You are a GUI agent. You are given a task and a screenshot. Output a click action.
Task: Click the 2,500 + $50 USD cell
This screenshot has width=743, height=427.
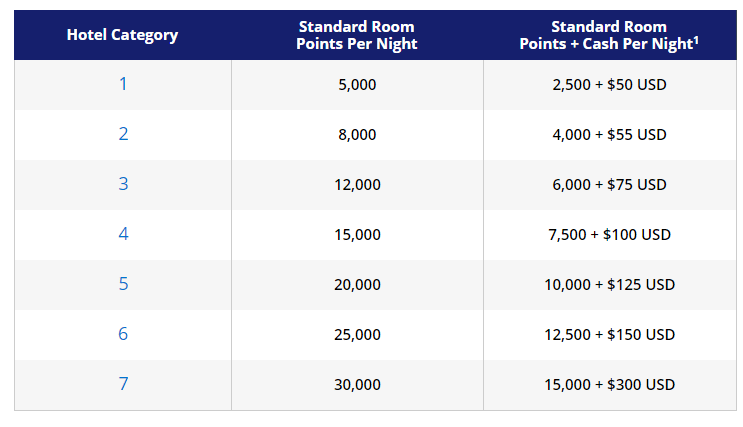click(609, 85)
